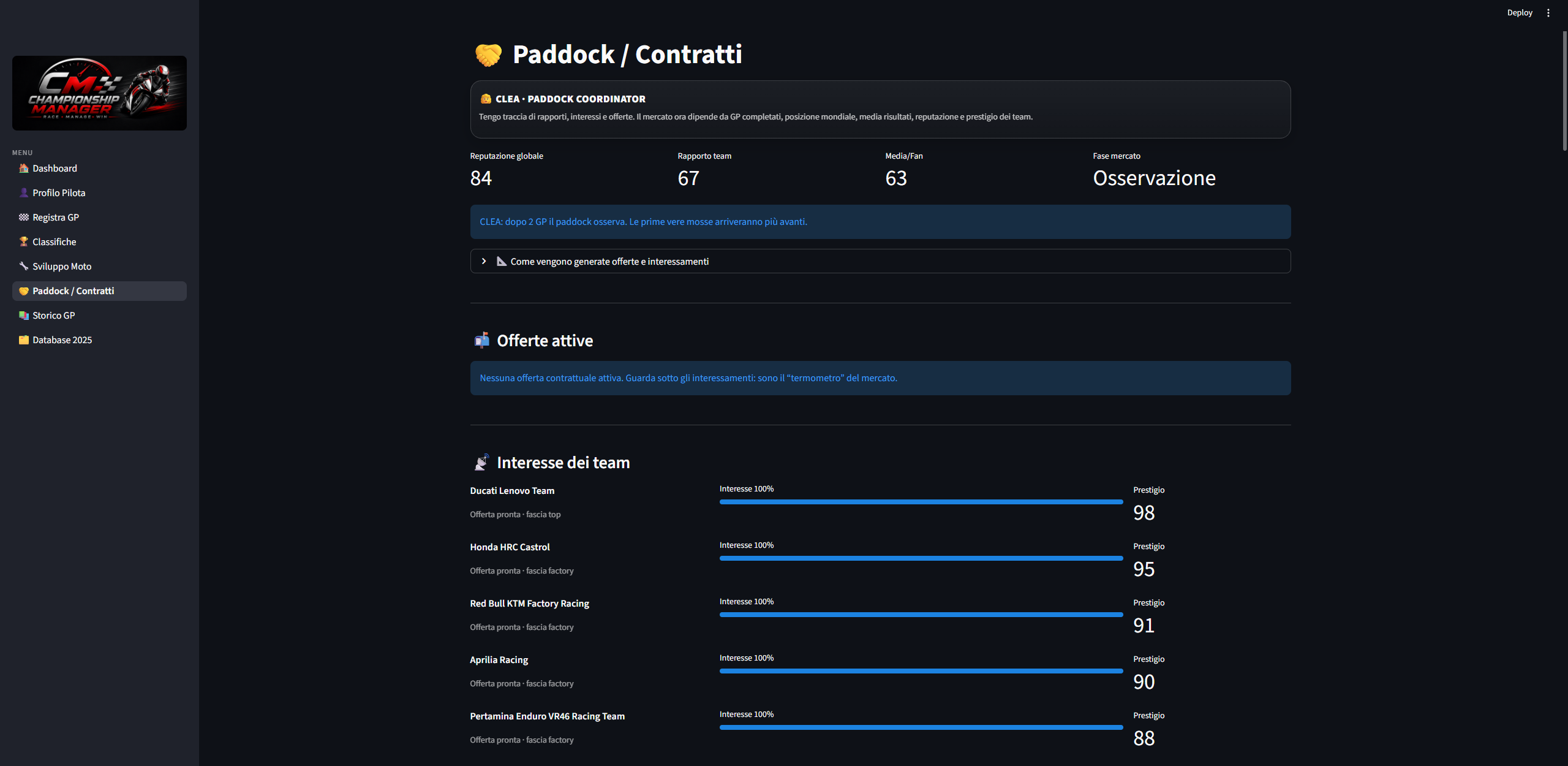The width and height of the screenshot is (1568, 766).
Task: Click the 'Offerte attive' heading
Action: coord(545,341)
